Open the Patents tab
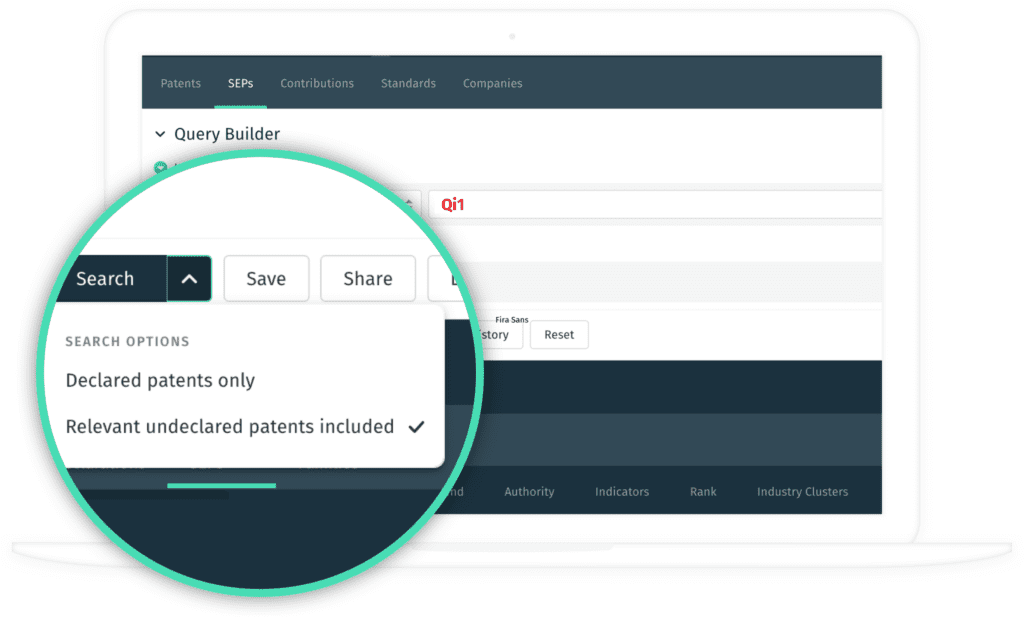 coord(180,84)
